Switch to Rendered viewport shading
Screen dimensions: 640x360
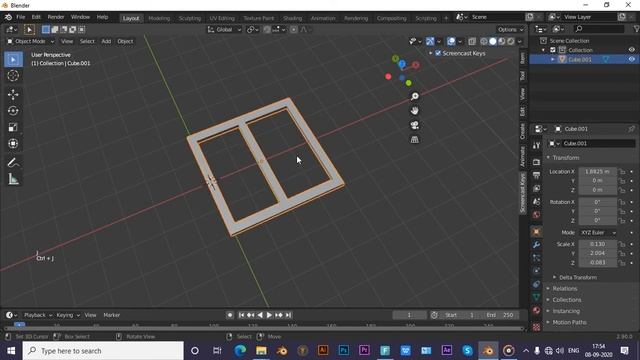(x=511, y=41)
